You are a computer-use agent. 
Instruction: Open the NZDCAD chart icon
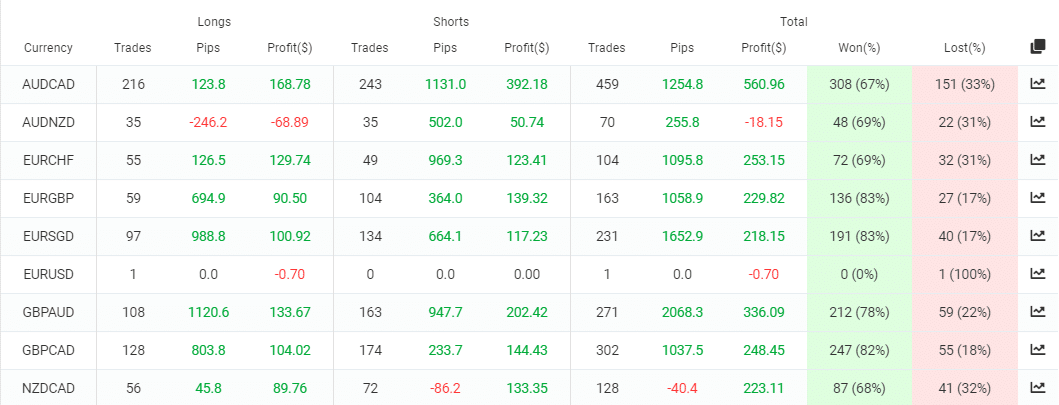1037,388
